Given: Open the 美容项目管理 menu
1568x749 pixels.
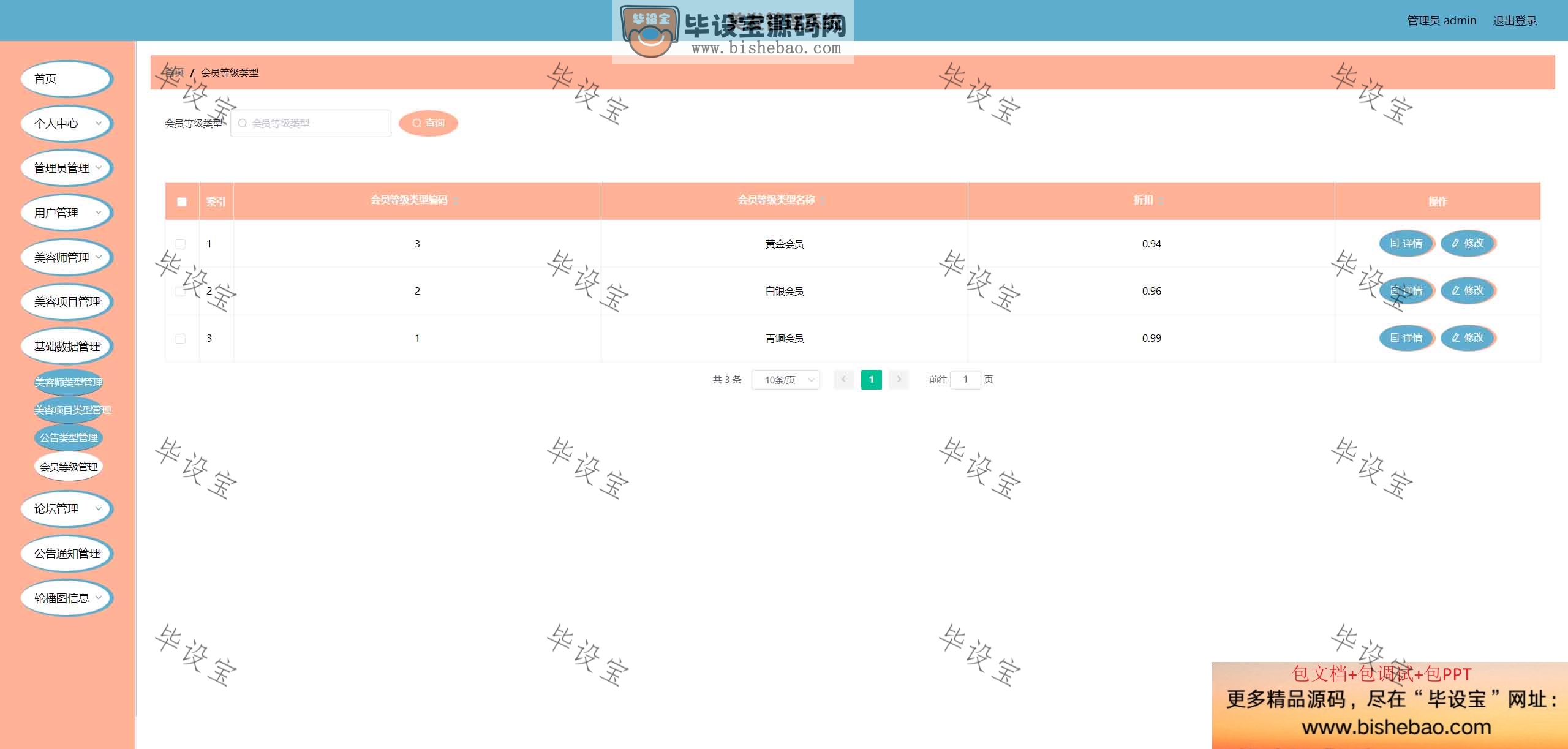Looking at the screenshot, I should point(66,302).
